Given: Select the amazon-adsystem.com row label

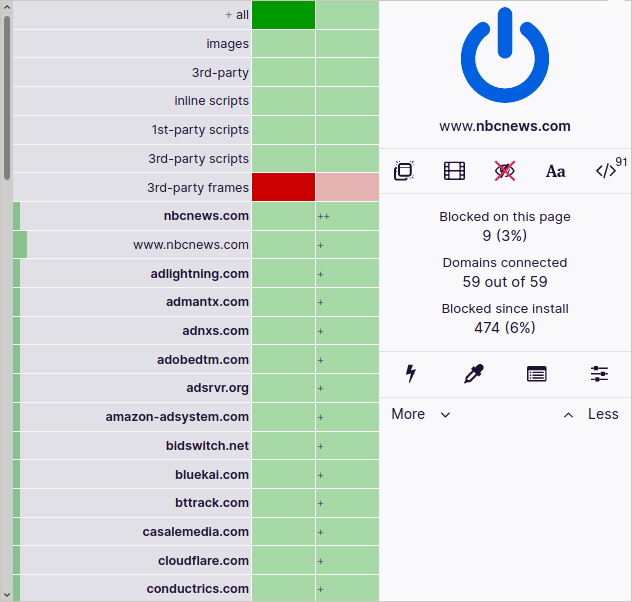Looking at the screenshot, I should click(132, 417).
